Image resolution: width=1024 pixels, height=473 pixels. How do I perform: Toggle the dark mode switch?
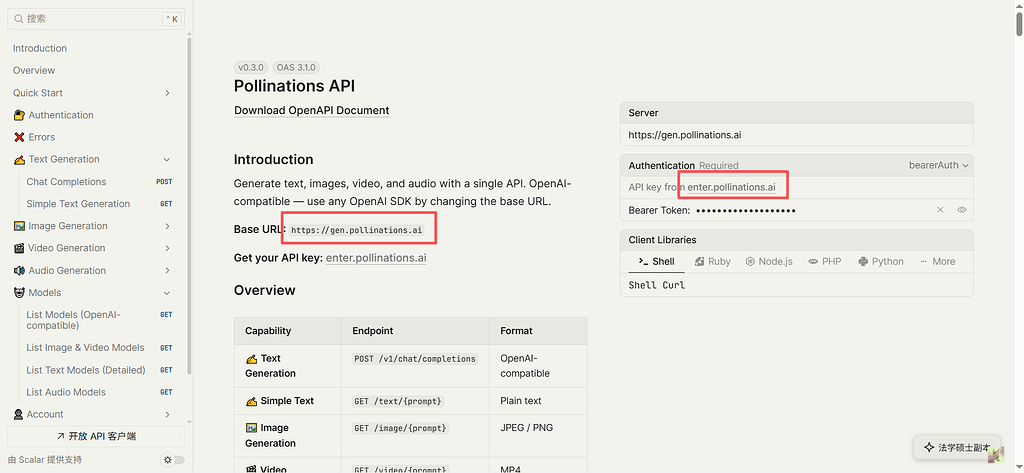pos(173,460)
